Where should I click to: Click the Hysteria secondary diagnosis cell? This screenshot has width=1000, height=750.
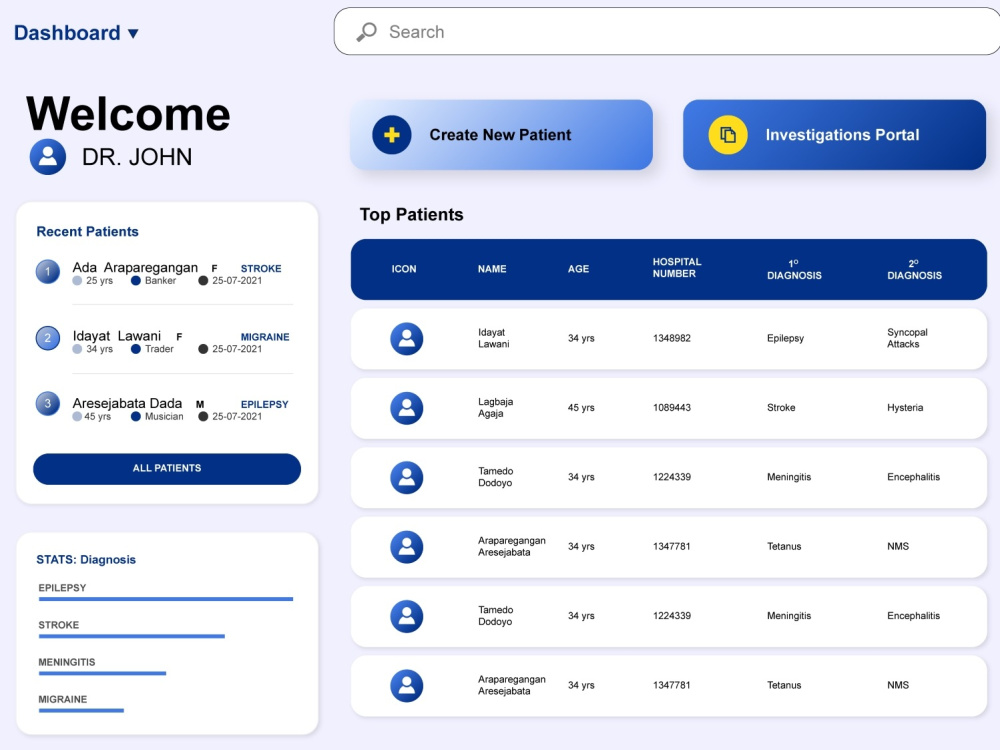coord(905,408)
